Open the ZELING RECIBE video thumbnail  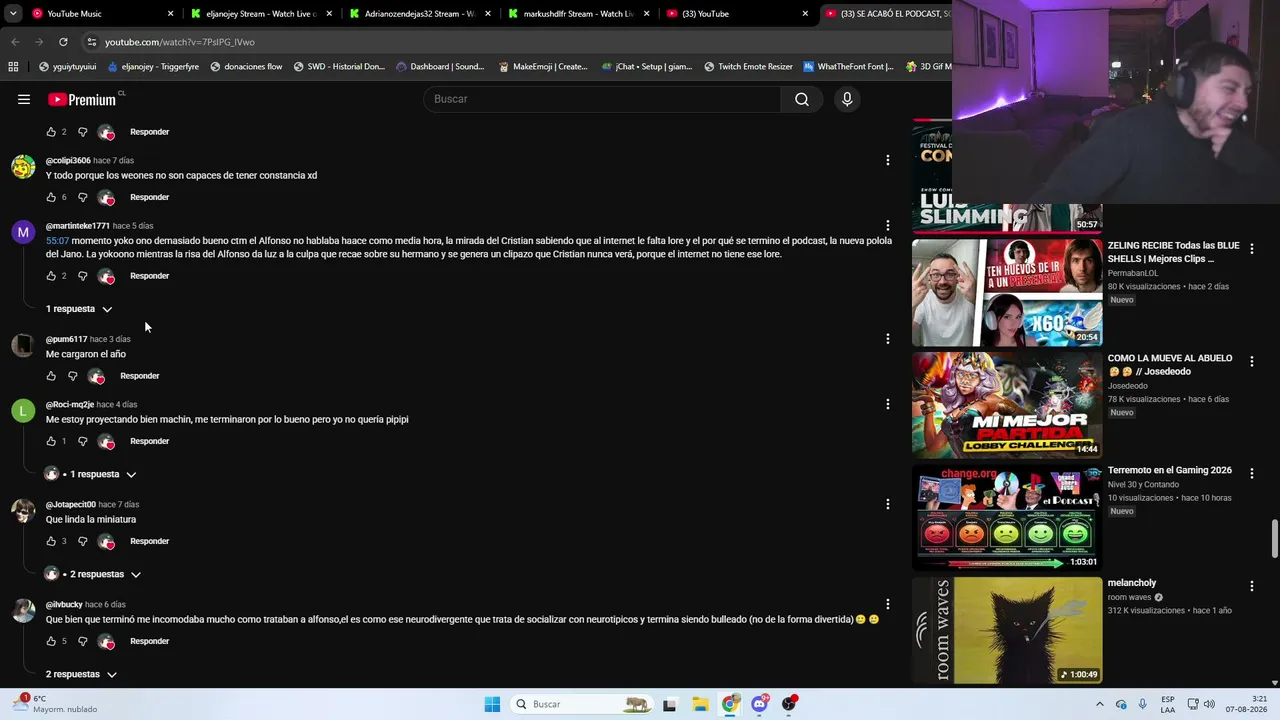tap(1007, 292)
